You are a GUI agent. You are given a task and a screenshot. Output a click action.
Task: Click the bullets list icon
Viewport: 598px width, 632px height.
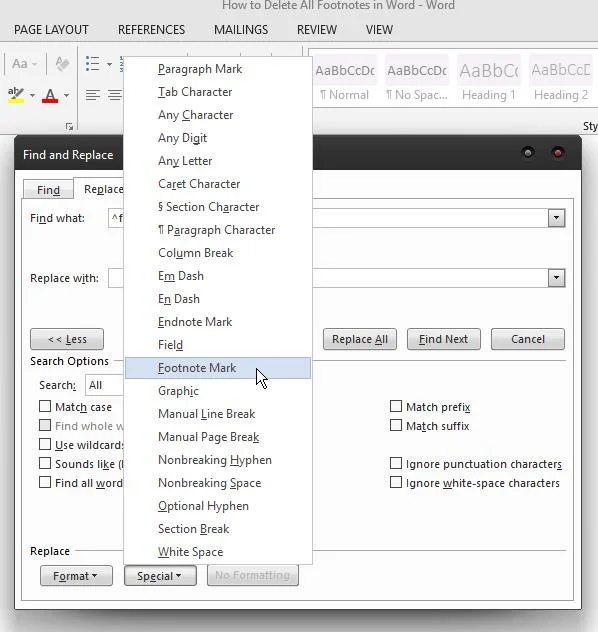tap(93, 64)
